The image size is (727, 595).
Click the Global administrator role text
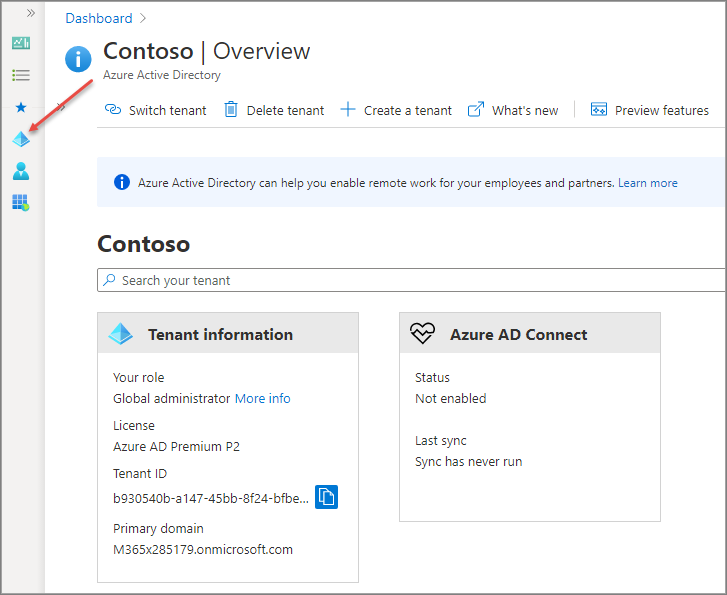coord(172,399)
